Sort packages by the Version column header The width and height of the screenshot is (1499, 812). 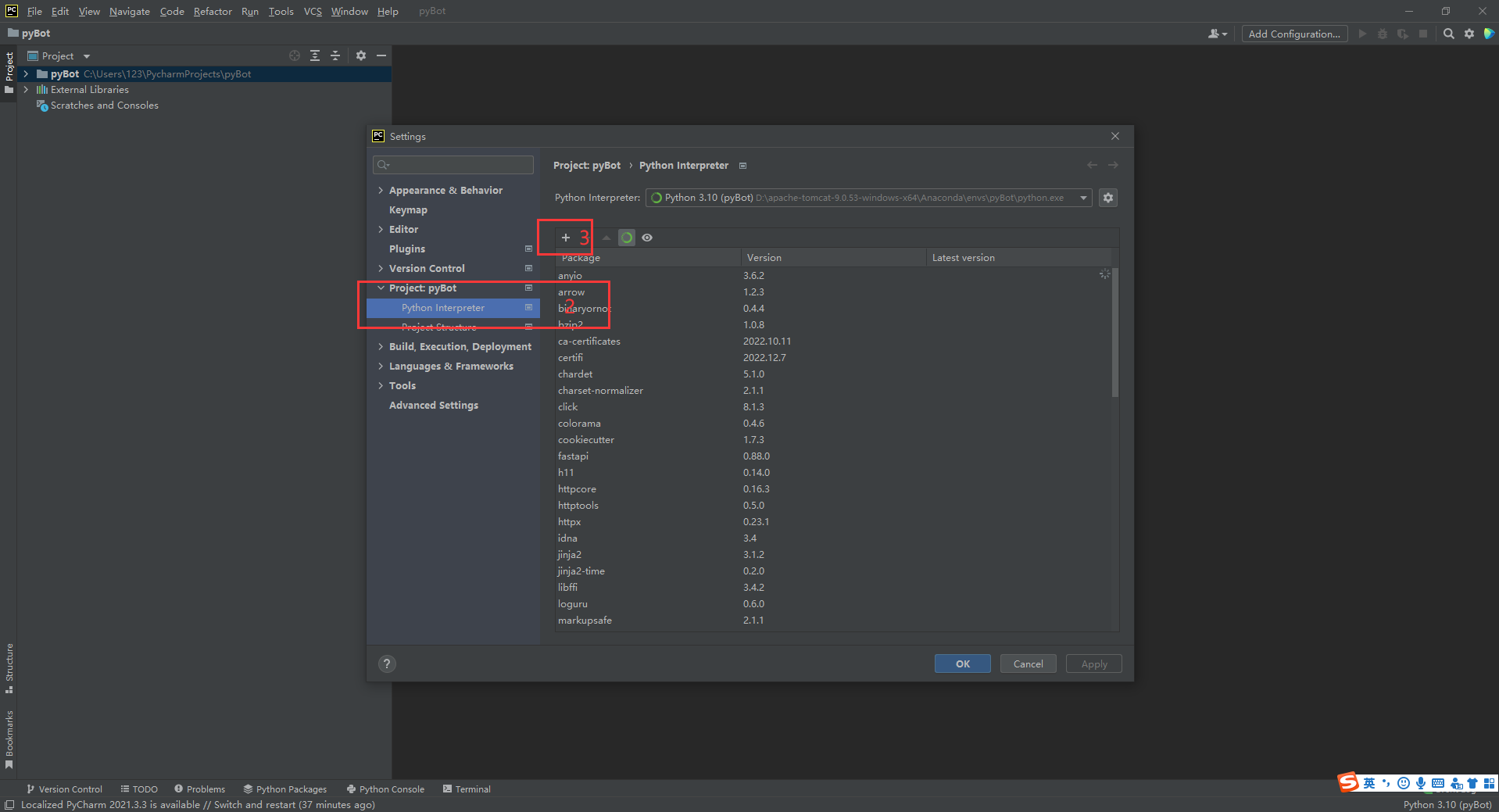click(833, 258)
